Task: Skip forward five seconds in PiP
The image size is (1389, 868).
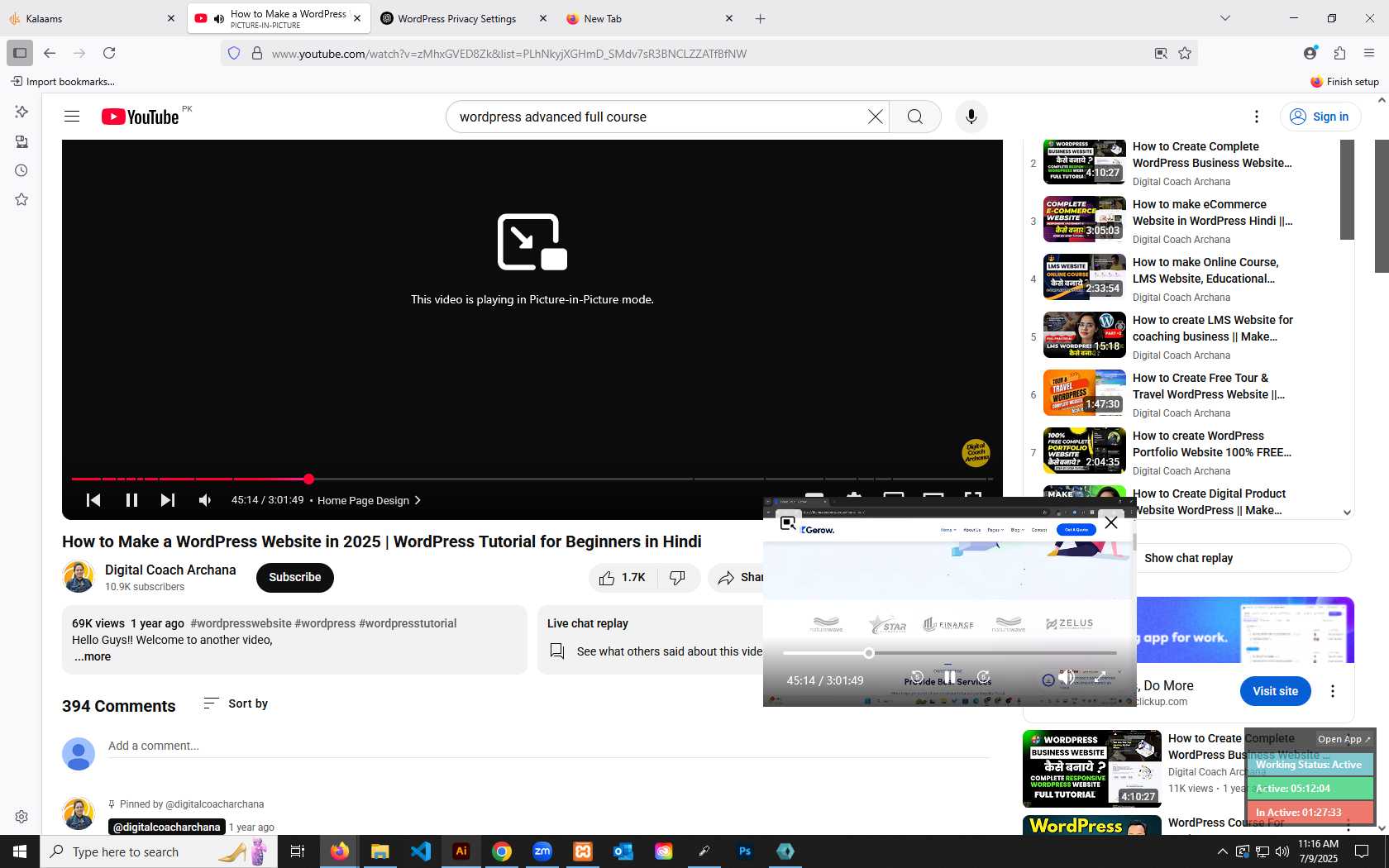Action: click(x=983, y=677)
